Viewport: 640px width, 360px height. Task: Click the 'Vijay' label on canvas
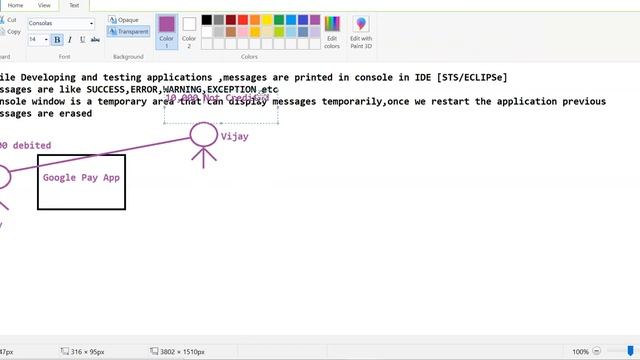234,136
